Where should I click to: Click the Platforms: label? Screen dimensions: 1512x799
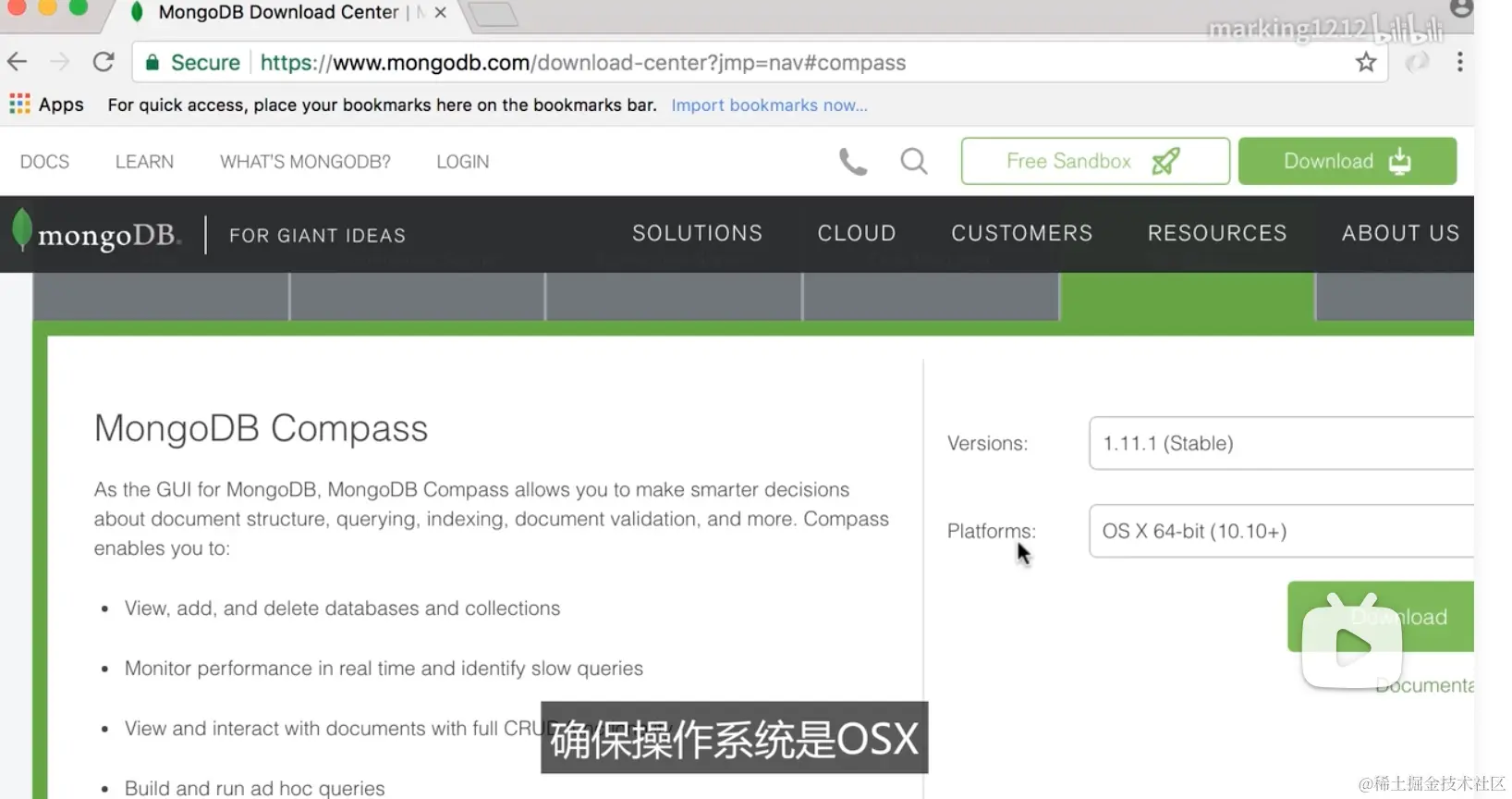point(992,531)
